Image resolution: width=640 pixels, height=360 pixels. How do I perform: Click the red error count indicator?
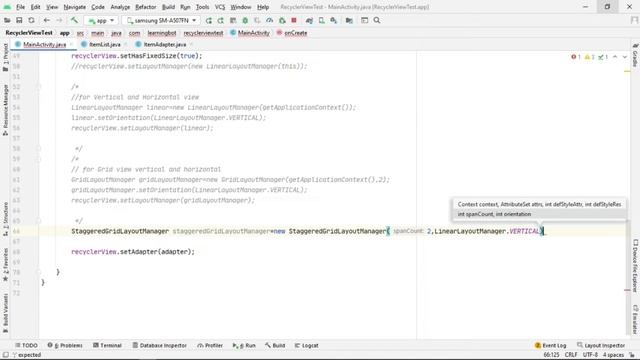[x=576, y=57]
